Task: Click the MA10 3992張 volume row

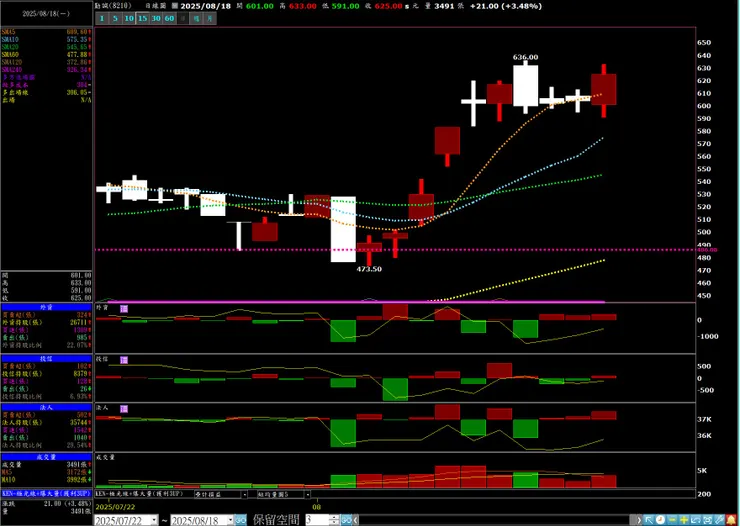Action: 46,480
